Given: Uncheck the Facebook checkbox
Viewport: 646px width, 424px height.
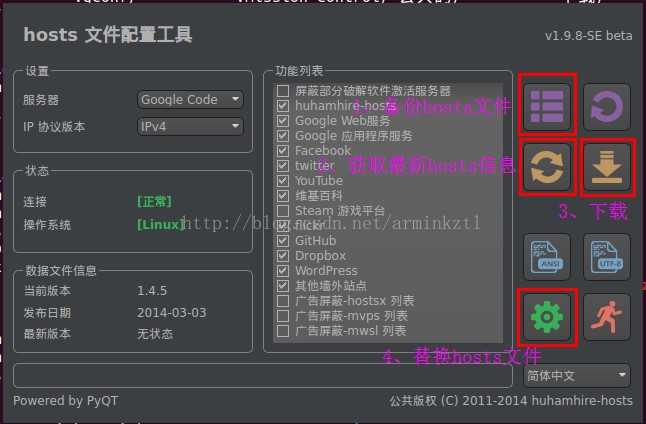Looking at the screenshot, I should click(x=283, y=151).
